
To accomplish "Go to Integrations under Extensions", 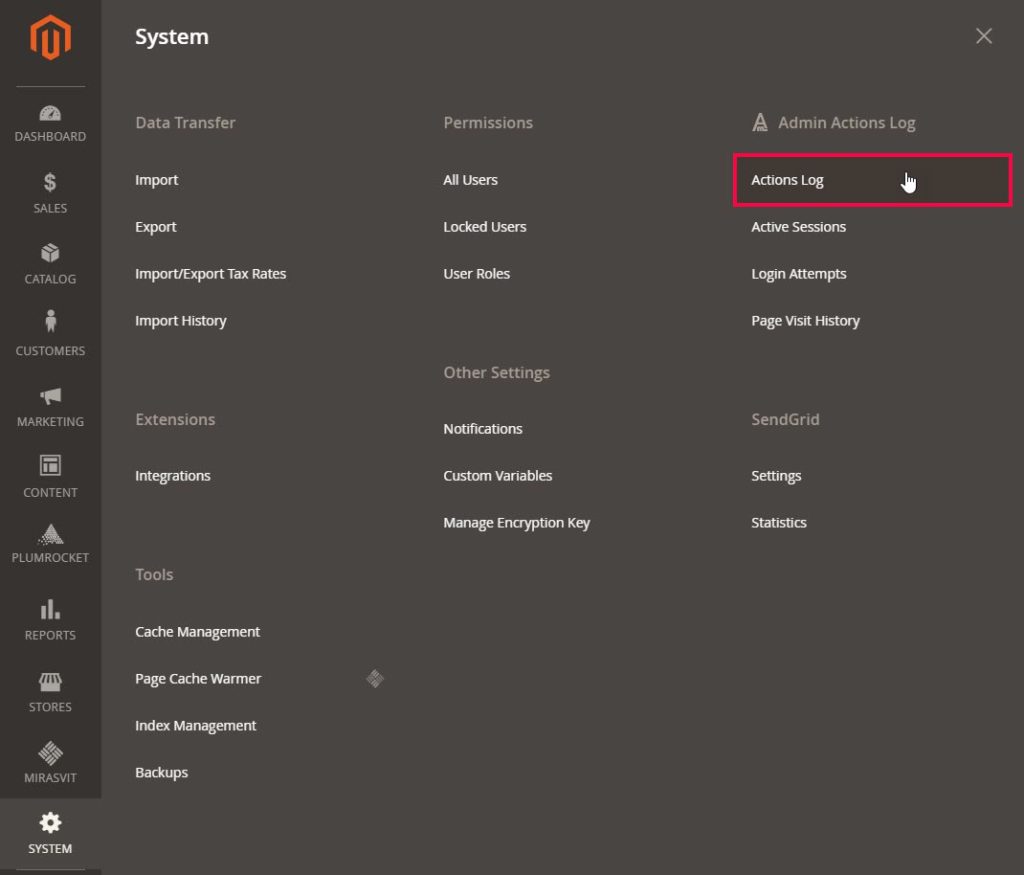I will (173, 476).
